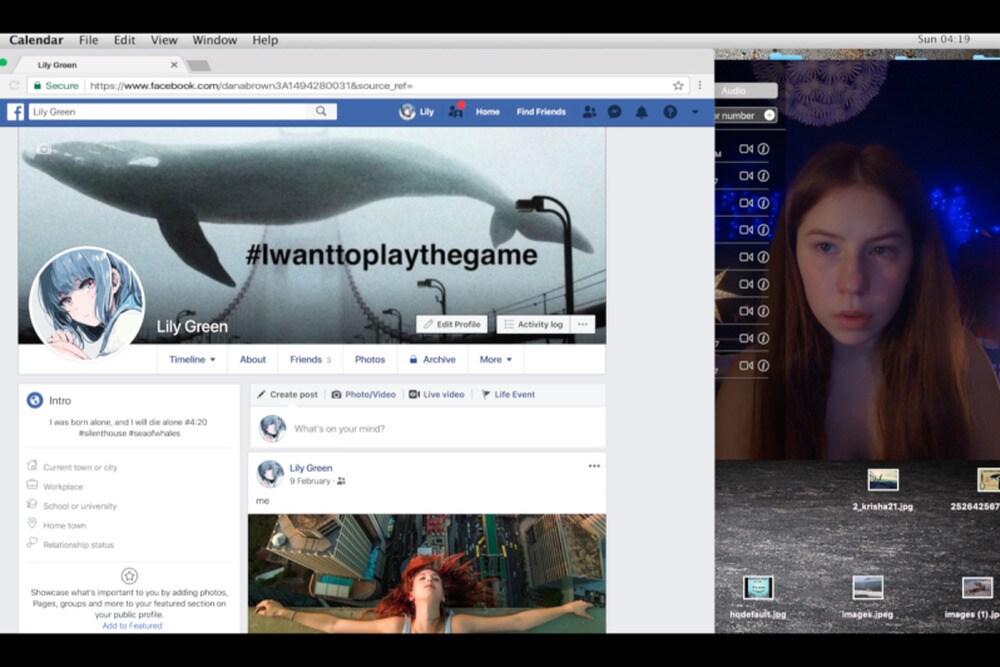Expand the More dropdown tab
This screenshot has height=667, width=1000.
click(495, 360)
